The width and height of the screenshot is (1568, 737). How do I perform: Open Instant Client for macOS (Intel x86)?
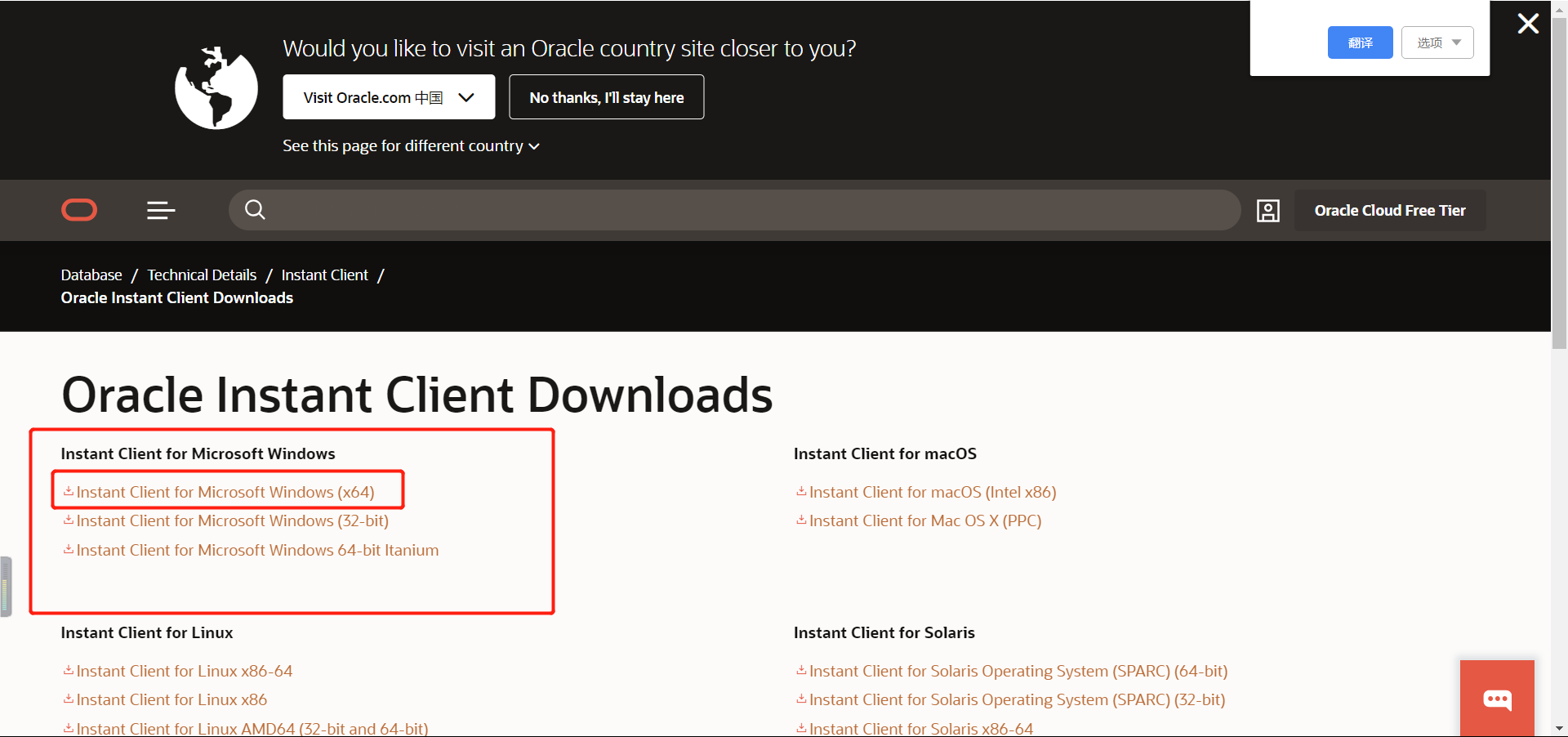point(933,492)
